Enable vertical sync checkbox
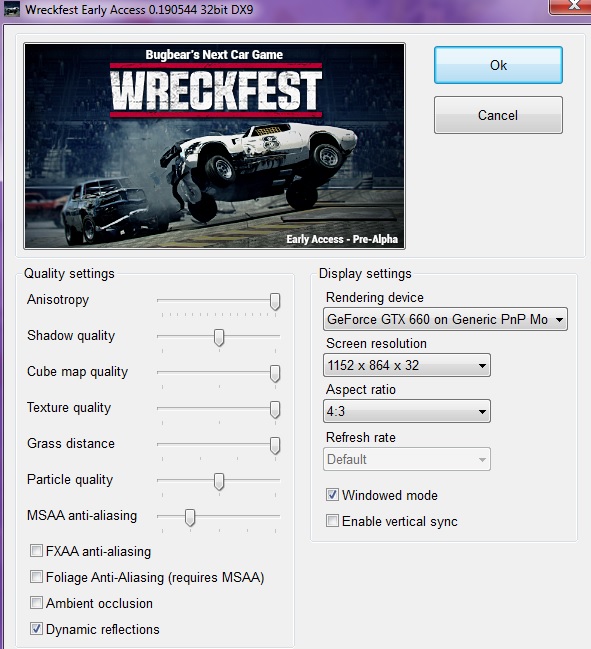591x649 pixels. click(x=332, y=521)
